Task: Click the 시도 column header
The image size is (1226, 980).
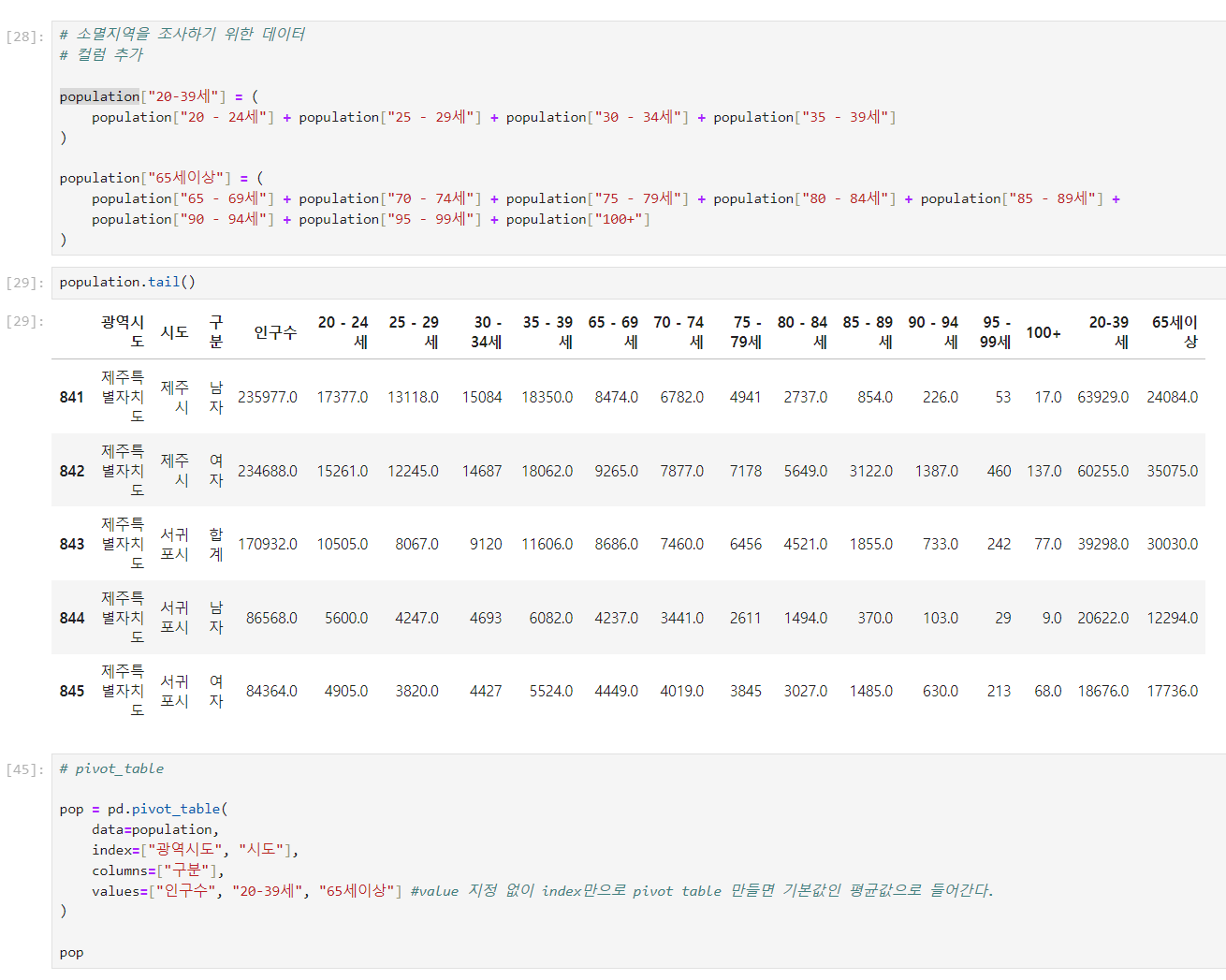Action: click(x=174, y=332)
